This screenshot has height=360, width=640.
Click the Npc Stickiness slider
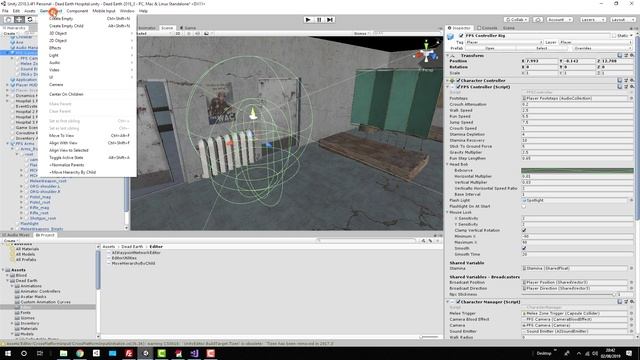[568, 294]
